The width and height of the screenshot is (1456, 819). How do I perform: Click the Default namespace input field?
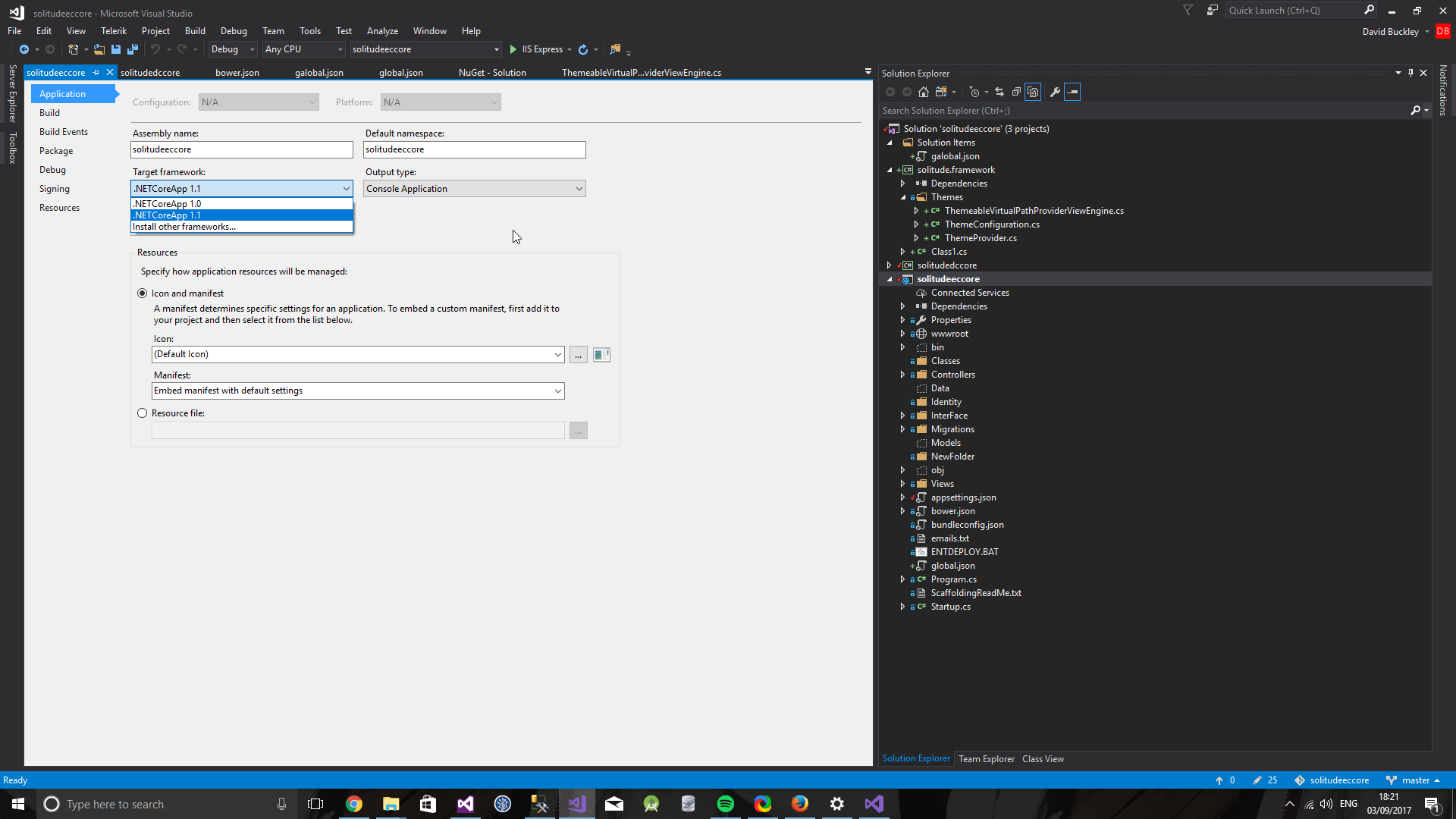(475, 150)
